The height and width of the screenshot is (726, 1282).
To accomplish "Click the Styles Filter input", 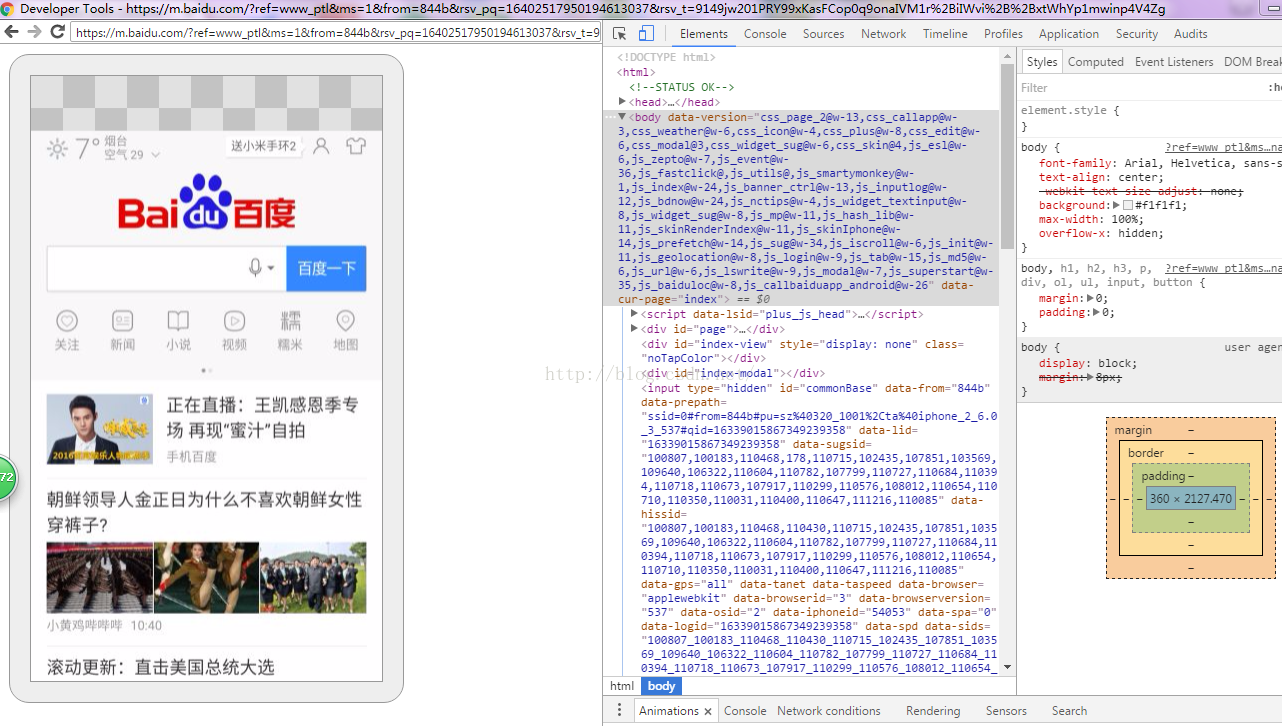I will pos(1140,88).
